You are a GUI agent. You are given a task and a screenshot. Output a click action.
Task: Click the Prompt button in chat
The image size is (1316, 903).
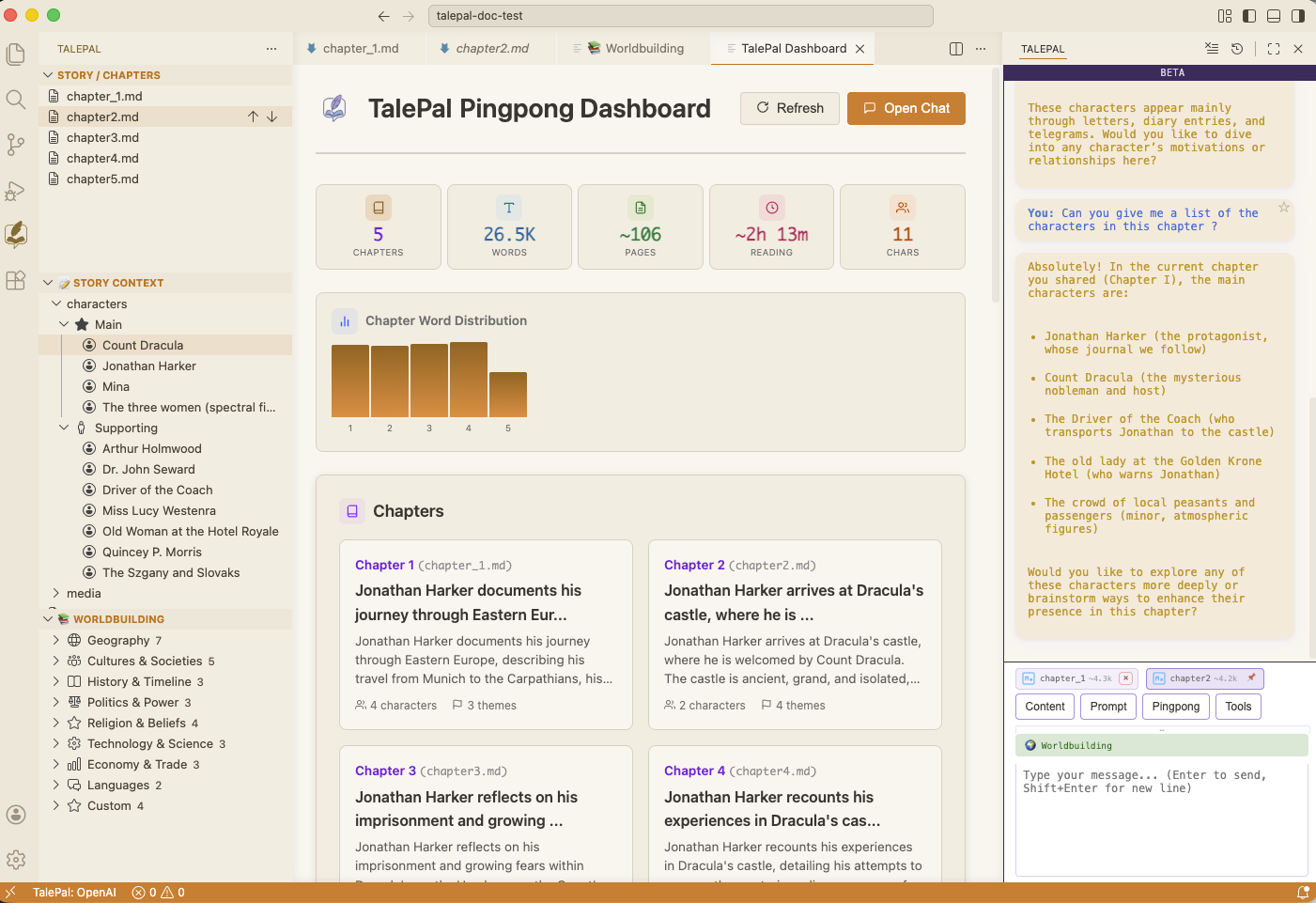[1108, 707]
